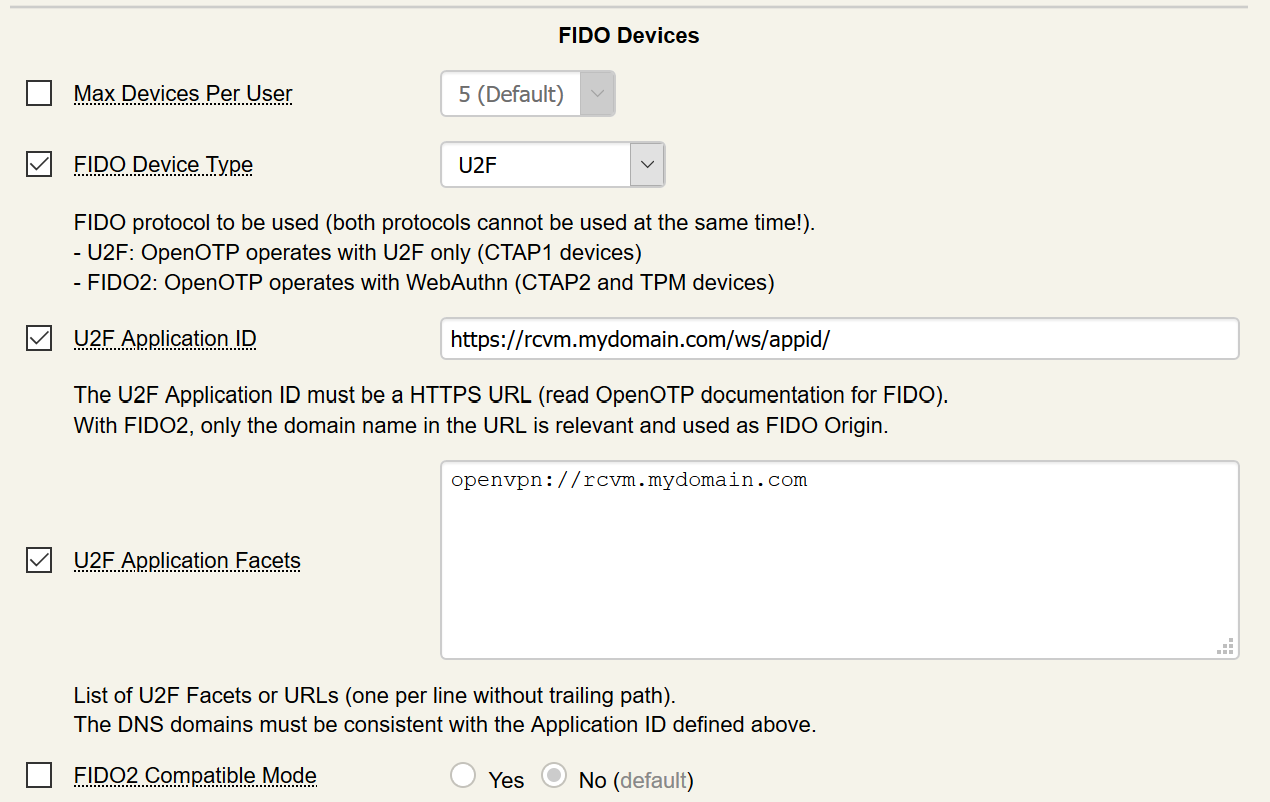Open the FIDO Device Type U2F dropdown

coord(552,165)
